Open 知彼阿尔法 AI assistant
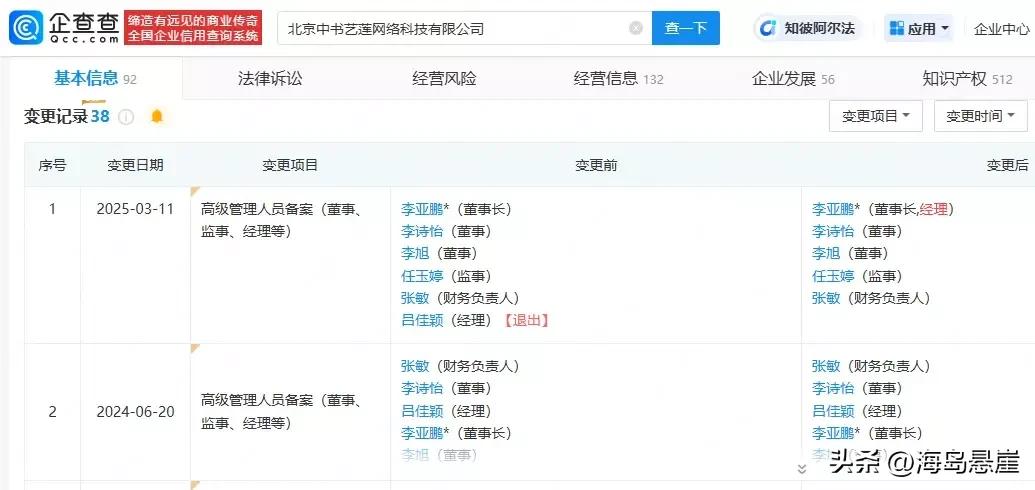This screenshot has width=1035, height=490. (807, 28)
